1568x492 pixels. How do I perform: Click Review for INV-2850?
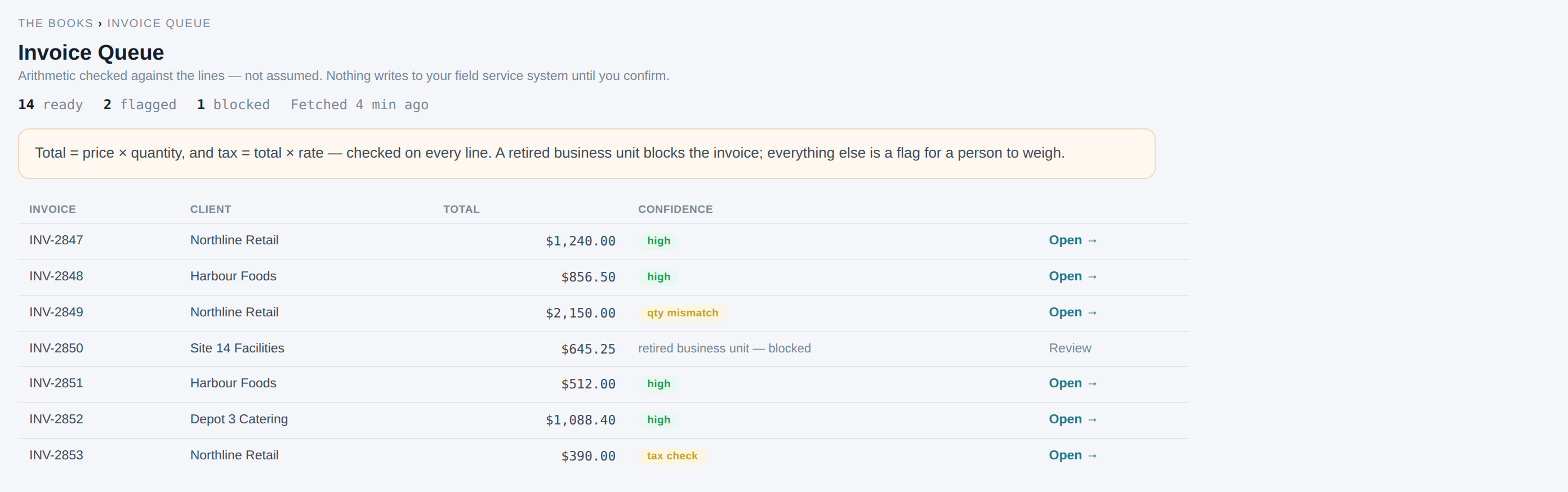point(1070,348)
